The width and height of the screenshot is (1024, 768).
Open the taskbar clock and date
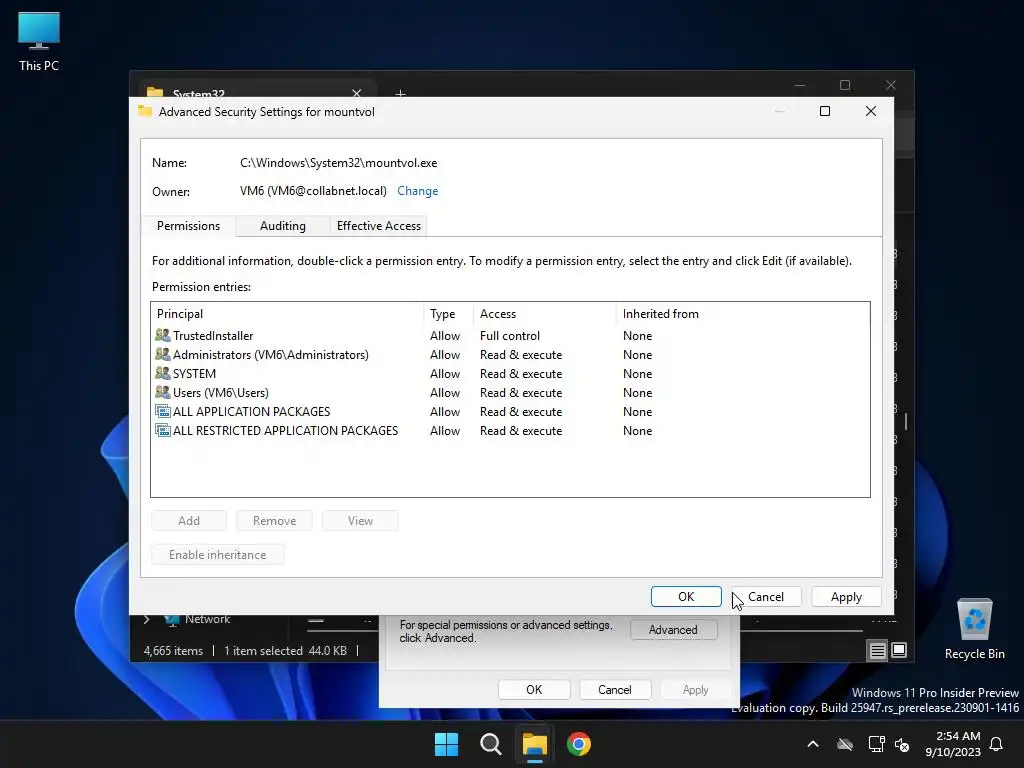point(953,744)
